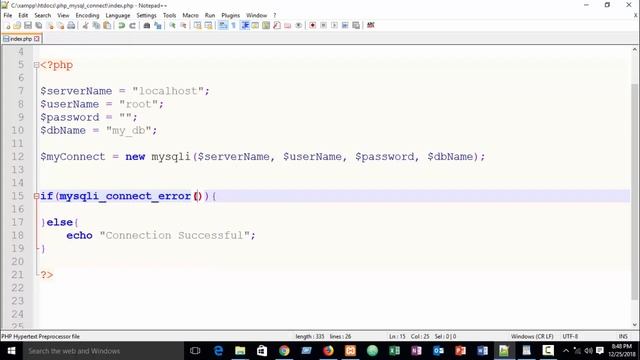
Task: Show hidden tray icons chevron
Action: pyautogui.click(x=566, y=351)
